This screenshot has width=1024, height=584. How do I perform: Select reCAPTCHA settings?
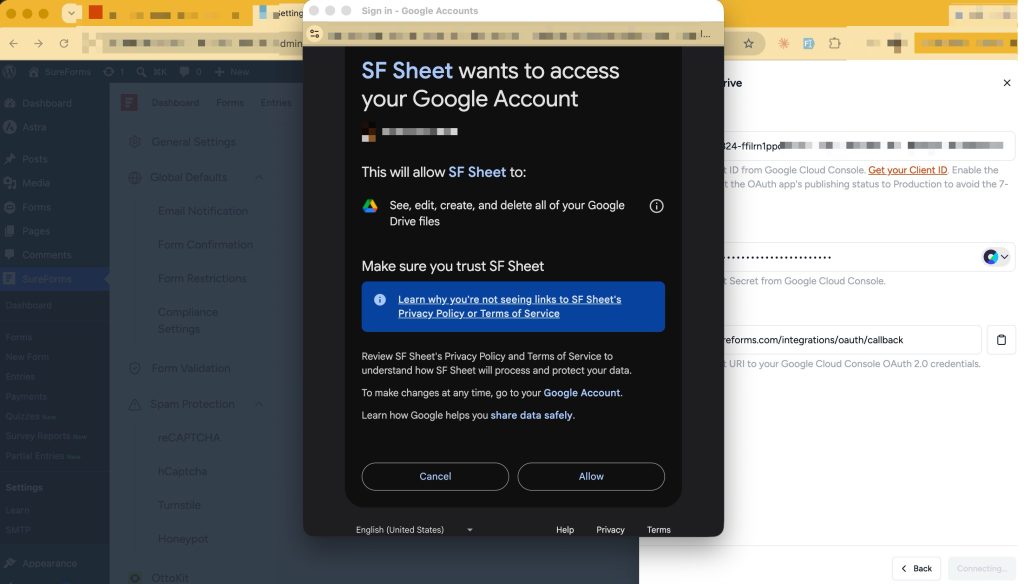point(189,438)
